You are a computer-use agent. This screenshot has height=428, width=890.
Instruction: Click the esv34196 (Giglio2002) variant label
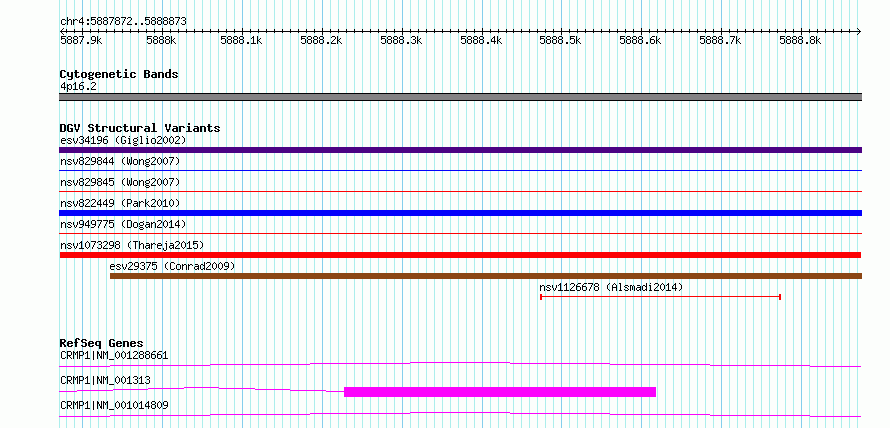point(123,140)
